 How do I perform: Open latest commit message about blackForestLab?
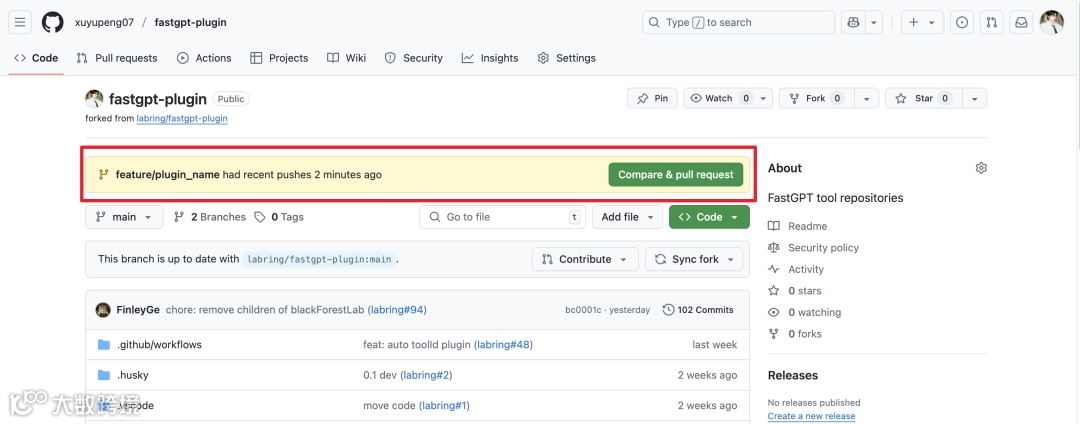click(264, 310)
